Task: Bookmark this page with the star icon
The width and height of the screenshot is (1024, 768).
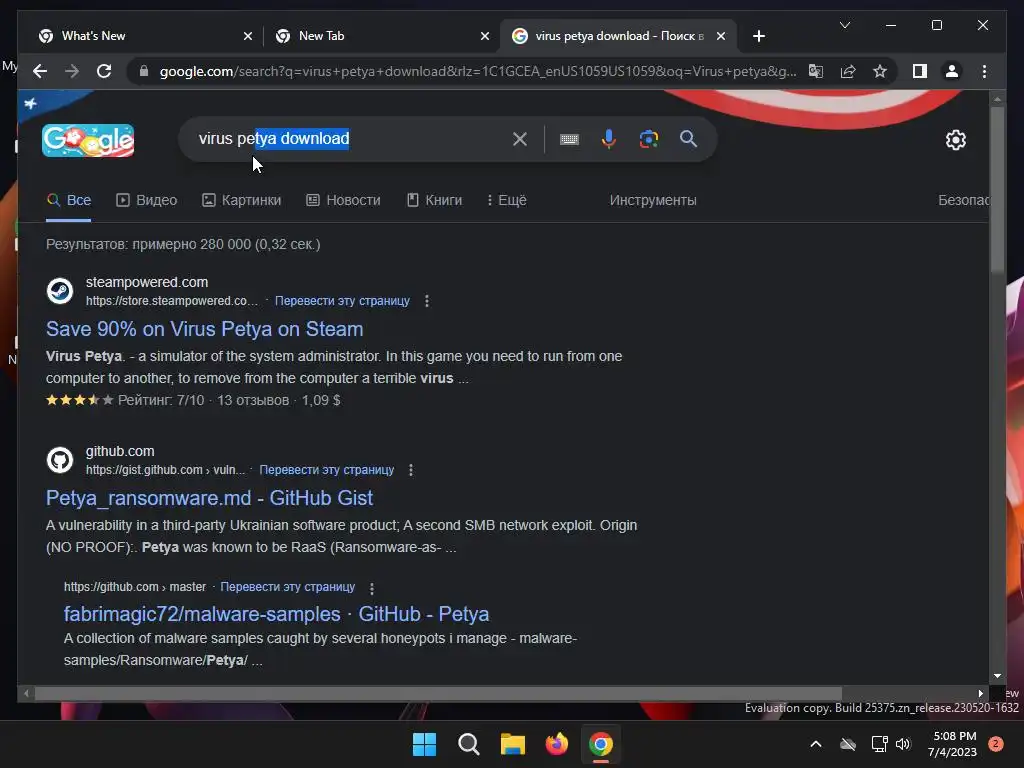Action: [x=880, y=71]
